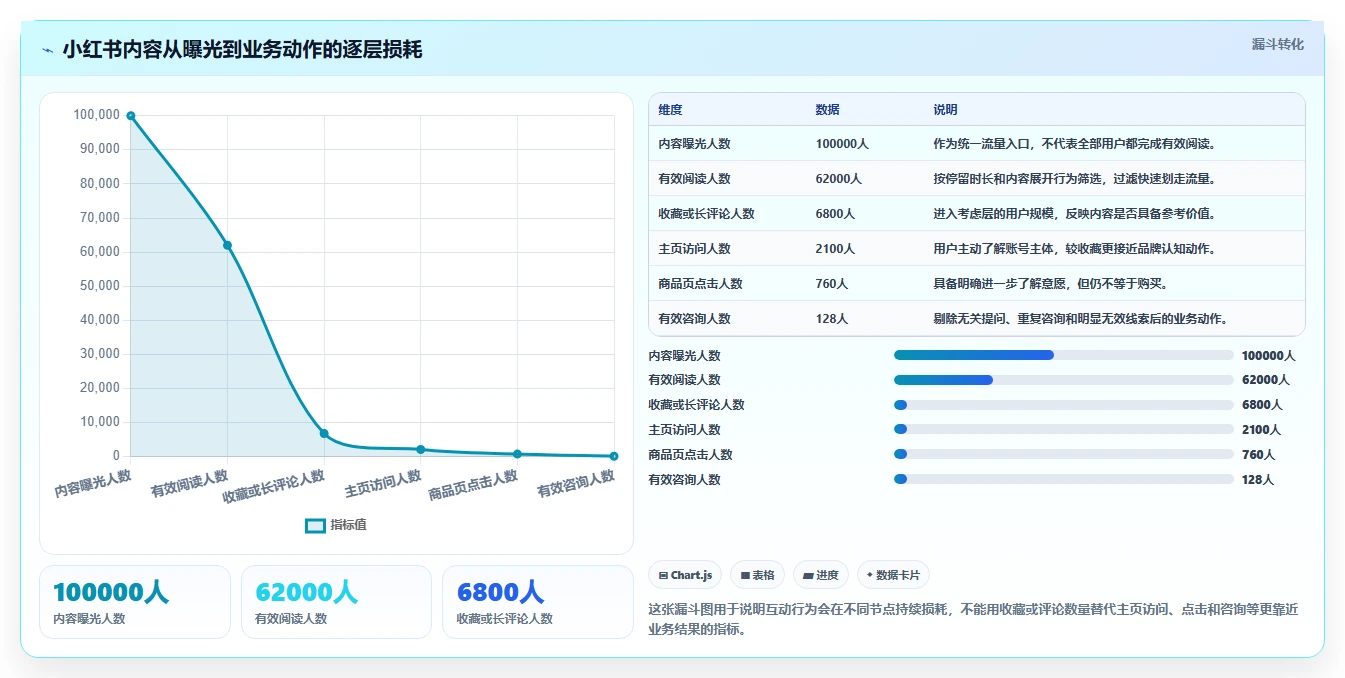This screenshot has width=1345, height=678.
Task: Click the 100,000 y-axis label
Action: [x=97, y=115]
